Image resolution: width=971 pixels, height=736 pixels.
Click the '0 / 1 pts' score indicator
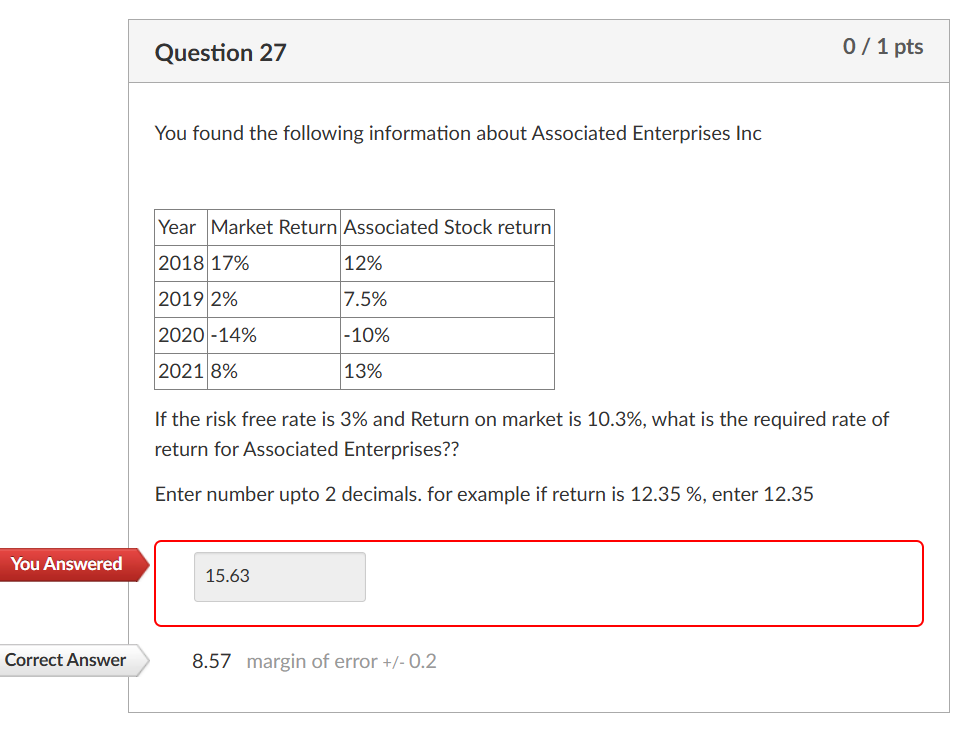pyautogui.click(x=884, y=46)
